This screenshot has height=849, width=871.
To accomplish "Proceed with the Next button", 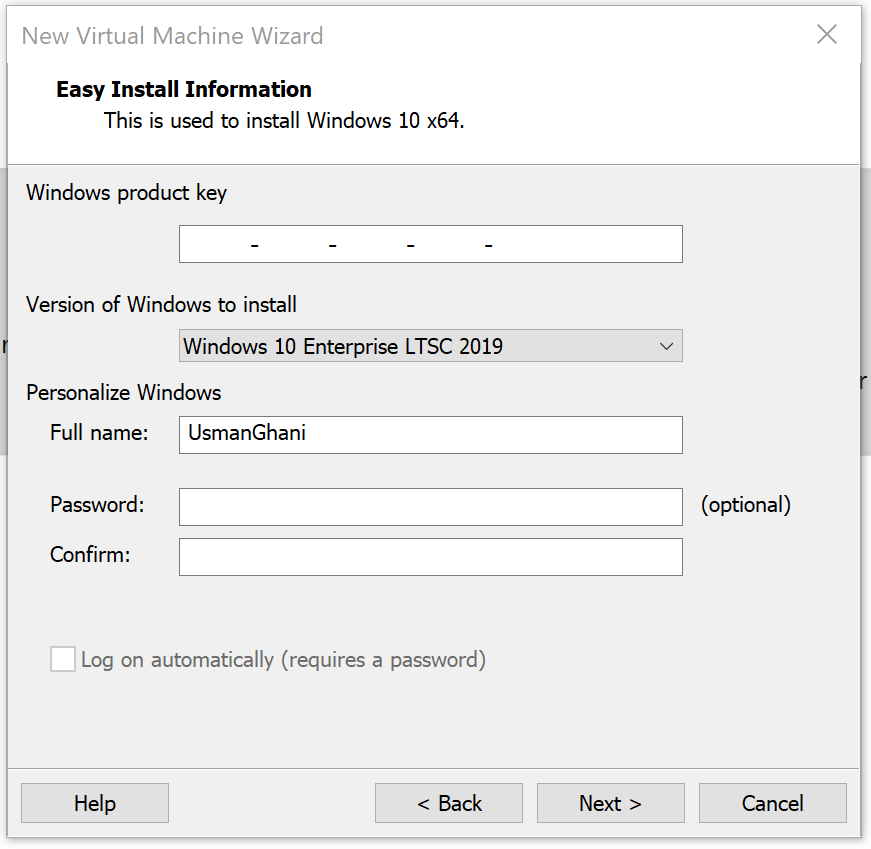I will pyautogui.click(x=610, y=803).
